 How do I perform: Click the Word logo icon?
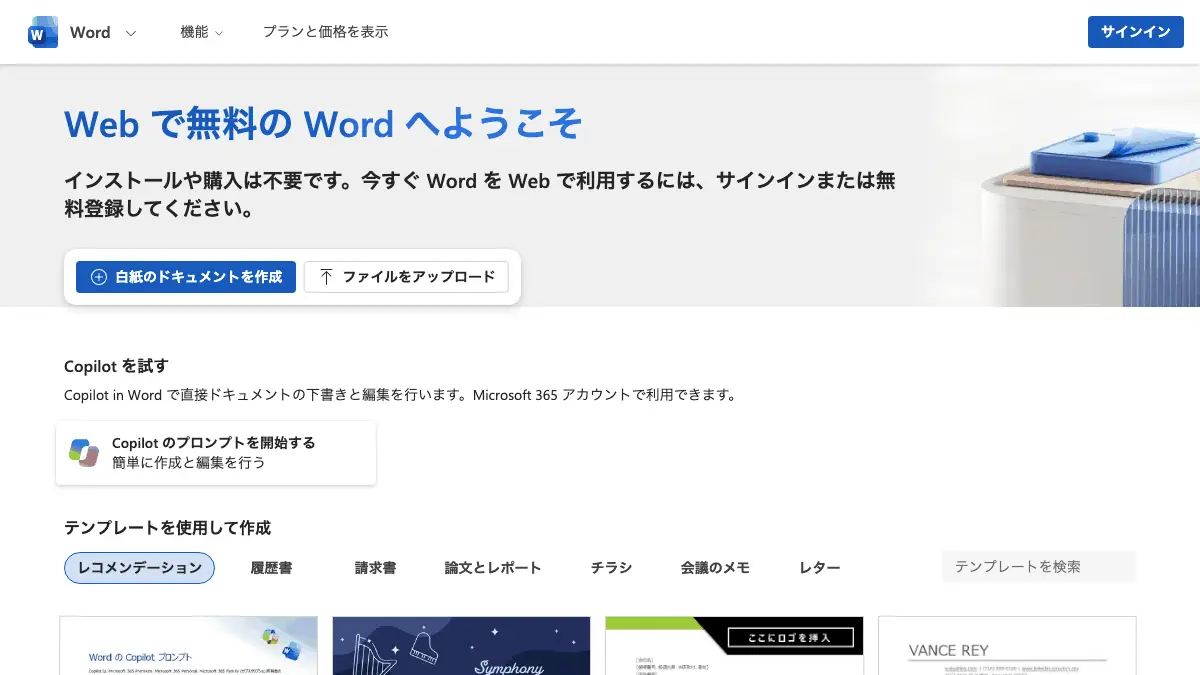click(x=43, y=32)
